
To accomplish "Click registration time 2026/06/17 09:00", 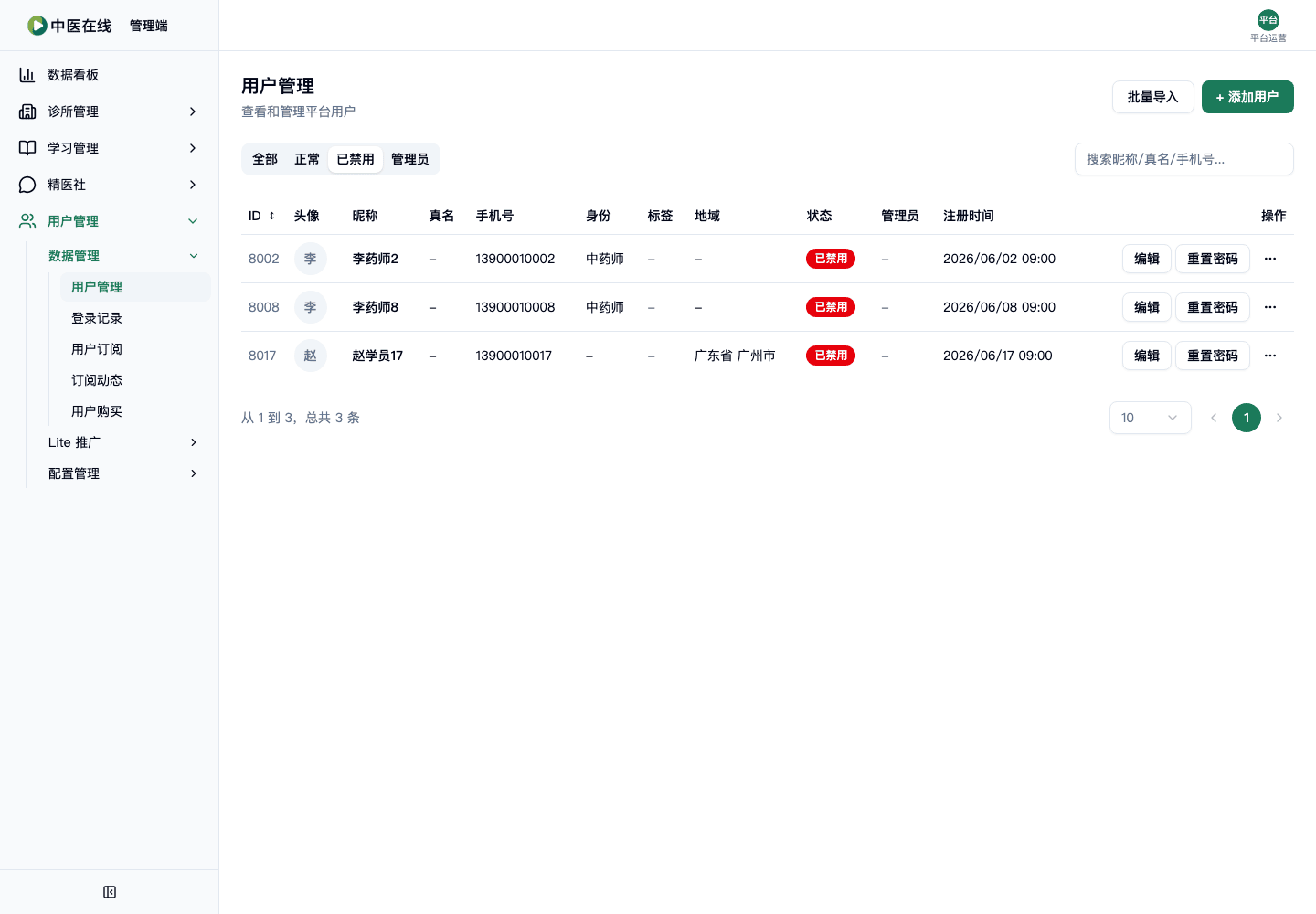I will pos(998,356).
